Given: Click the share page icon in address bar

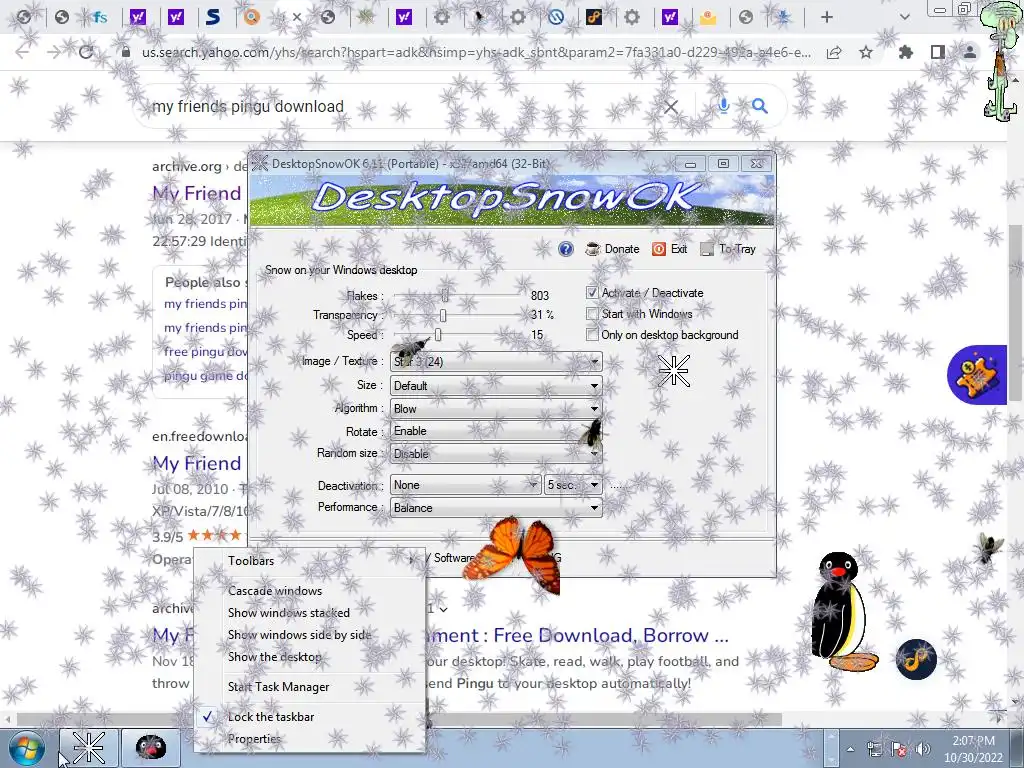Looking at the screenshot, I should [x=834, y=52].
